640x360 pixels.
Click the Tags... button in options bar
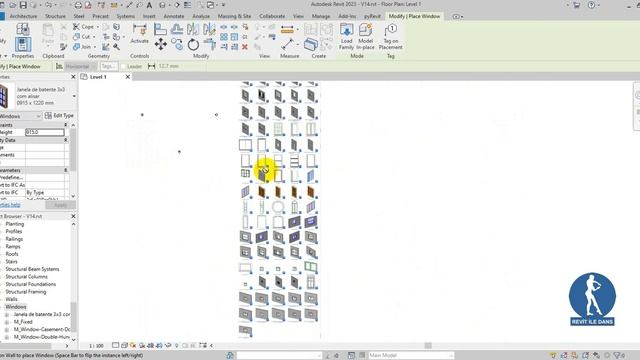coord(109,66)
